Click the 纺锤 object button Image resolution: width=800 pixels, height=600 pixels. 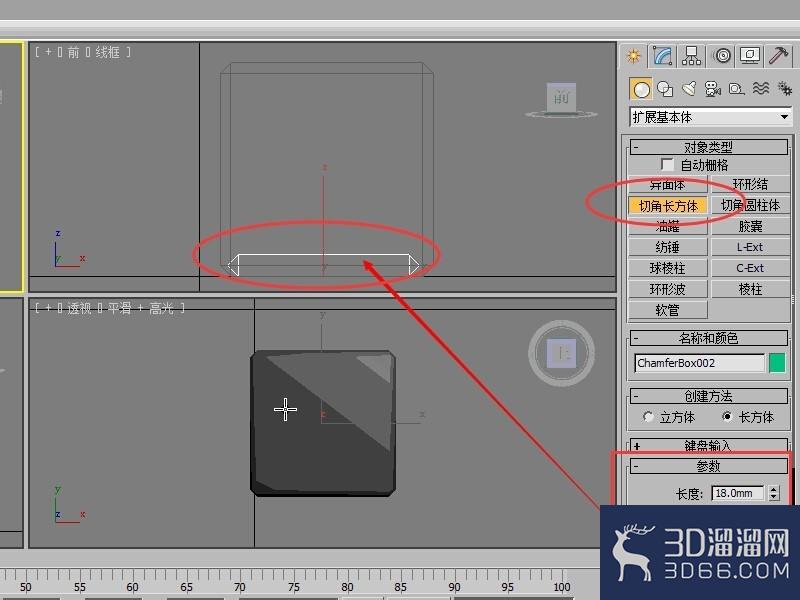pos(667,247)
